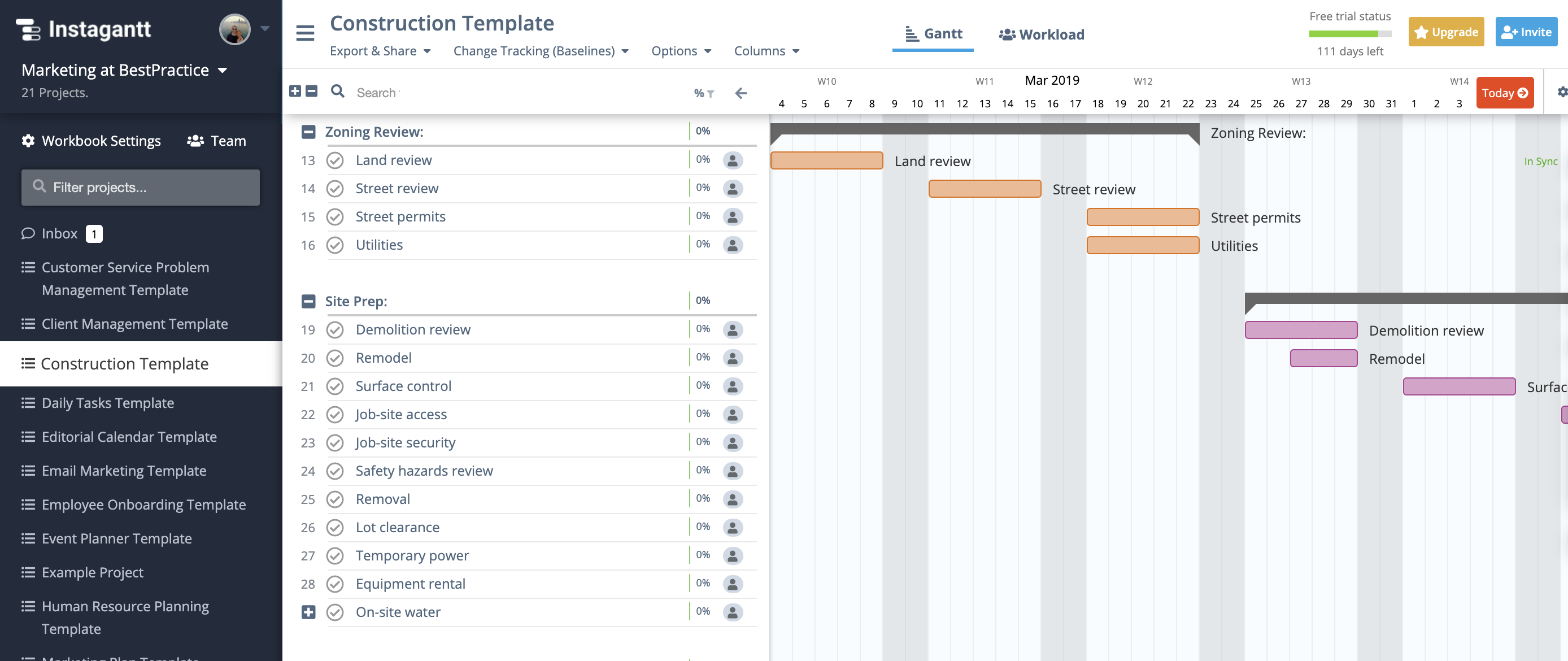The width and height of the screenshot is (1568, 661).
Task: Expand the Zoning Review section
Action: [x=308, y=130]
